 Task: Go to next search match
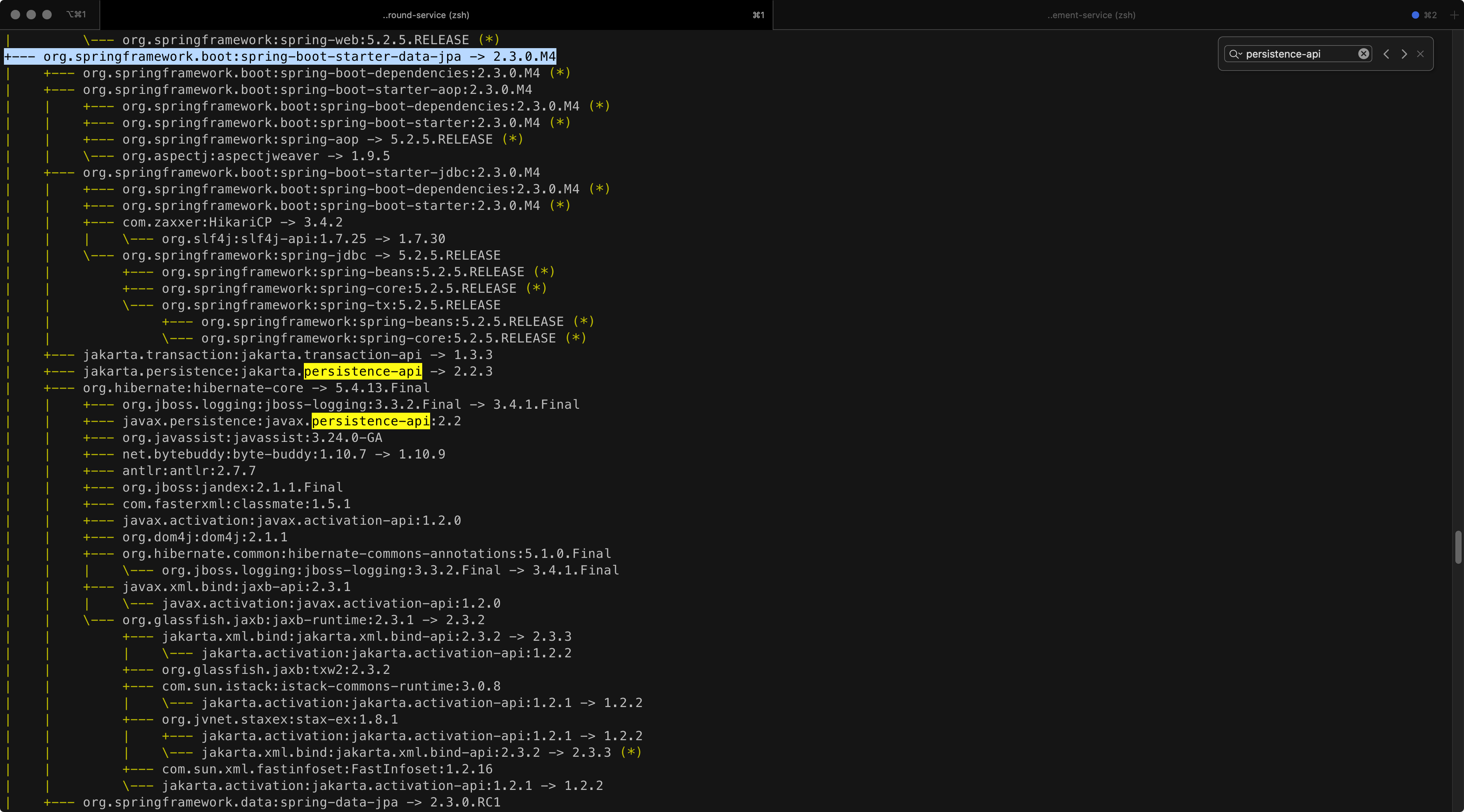pos(1404,54)
